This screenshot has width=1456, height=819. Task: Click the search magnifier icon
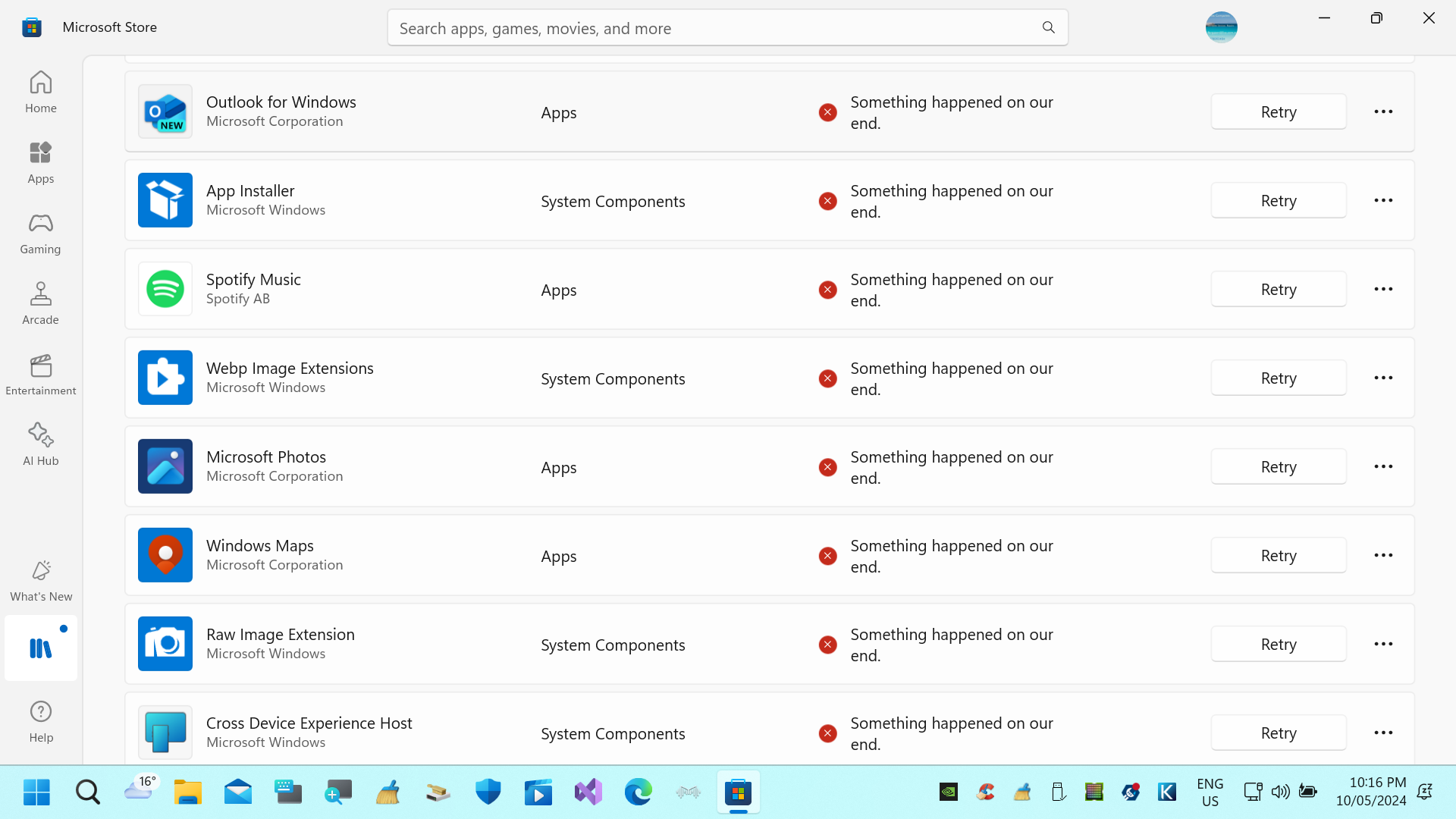[1049, 28]
